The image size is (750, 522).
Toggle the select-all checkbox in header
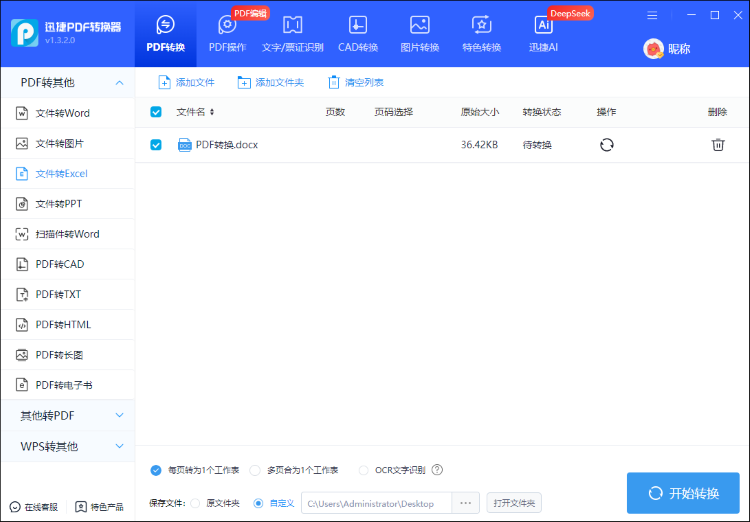[156, 112]
